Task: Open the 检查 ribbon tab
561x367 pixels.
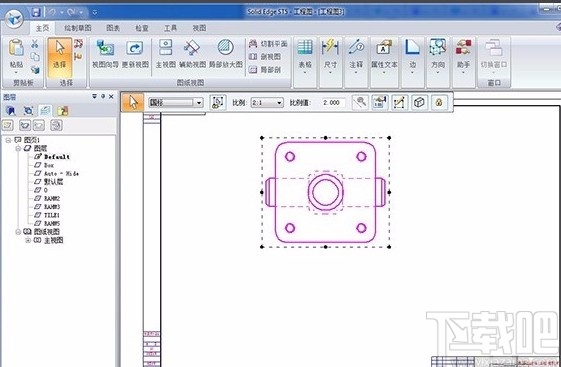Action: click(142, 28)
